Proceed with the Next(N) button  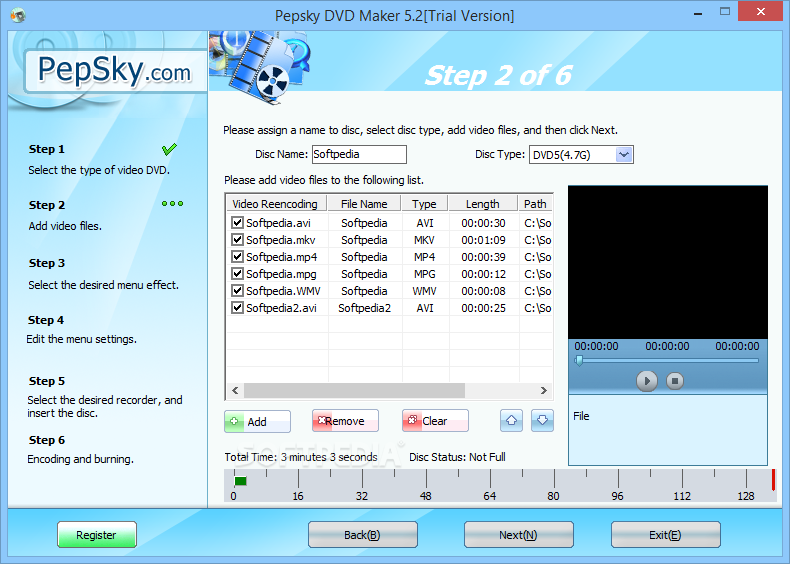pos(518,535)
